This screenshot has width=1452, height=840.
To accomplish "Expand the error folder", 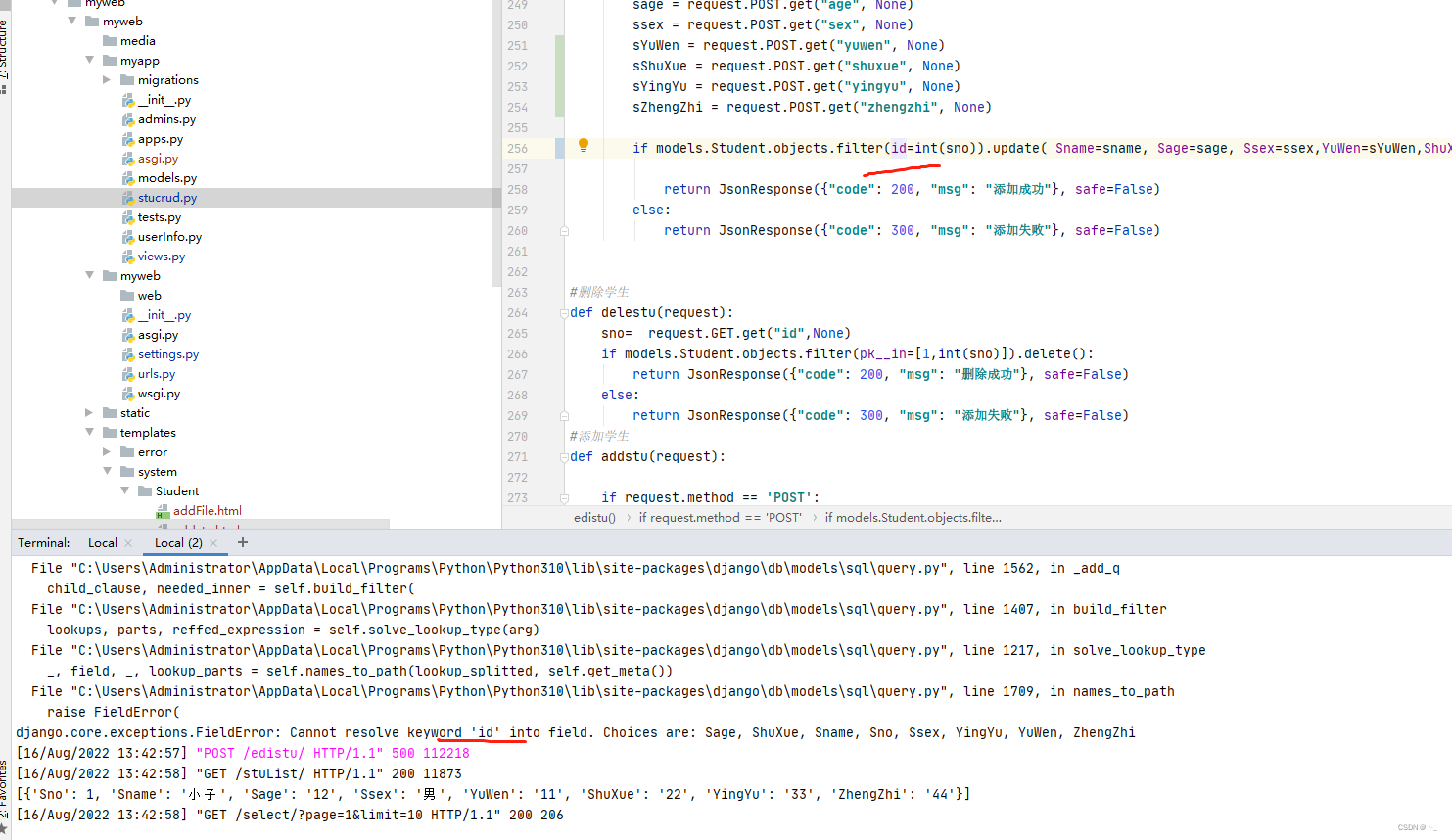I will (x=107, y=451).
